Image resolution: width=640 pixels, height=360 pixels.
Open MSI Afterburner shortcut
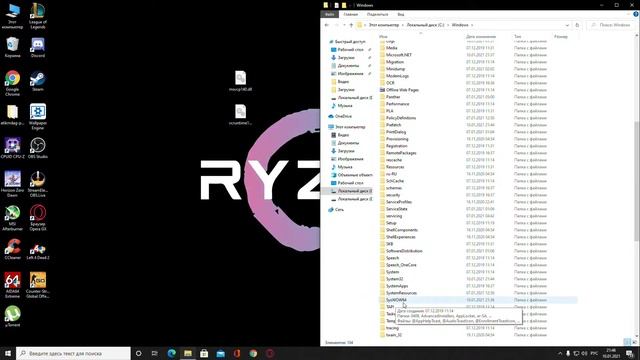point(12,218)
